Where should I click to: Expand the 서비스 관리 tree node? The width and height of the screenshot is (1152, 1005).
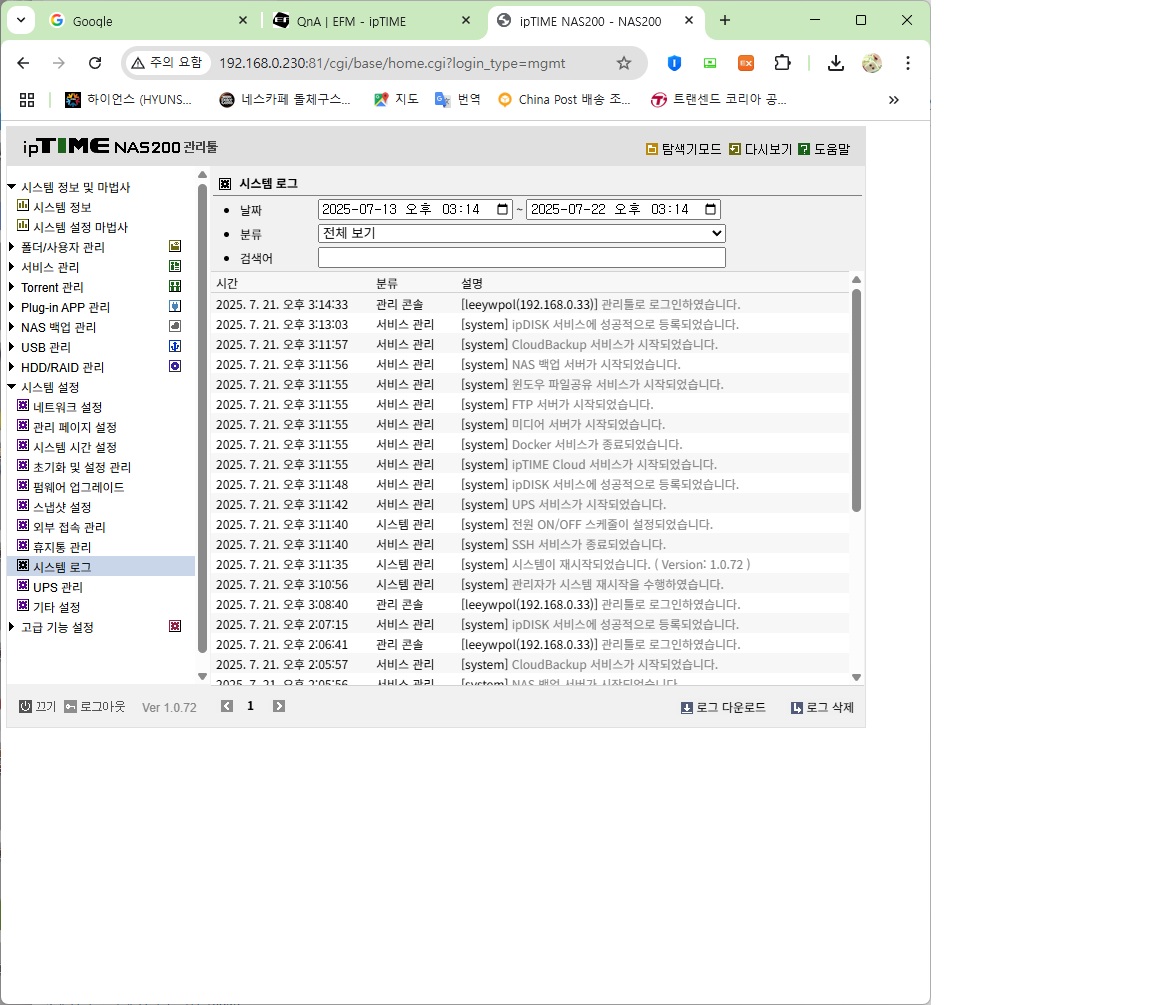point(11,266)
